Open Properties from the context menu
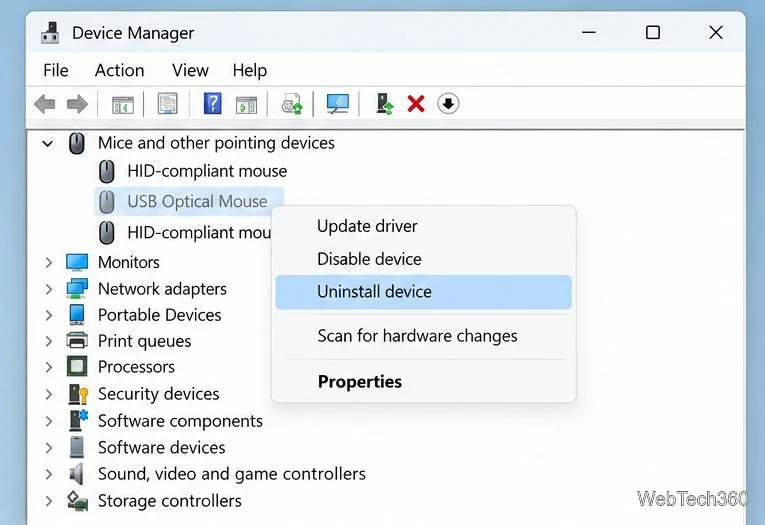Image resolution: width=765 pixels, height=525 pixels. [x=423, y=382]
